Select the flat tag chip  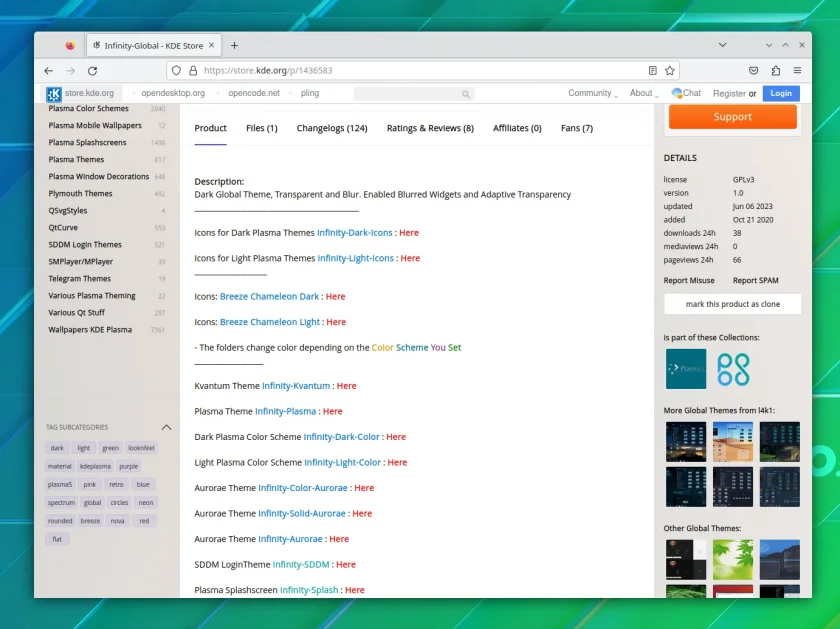pos(57,539)
